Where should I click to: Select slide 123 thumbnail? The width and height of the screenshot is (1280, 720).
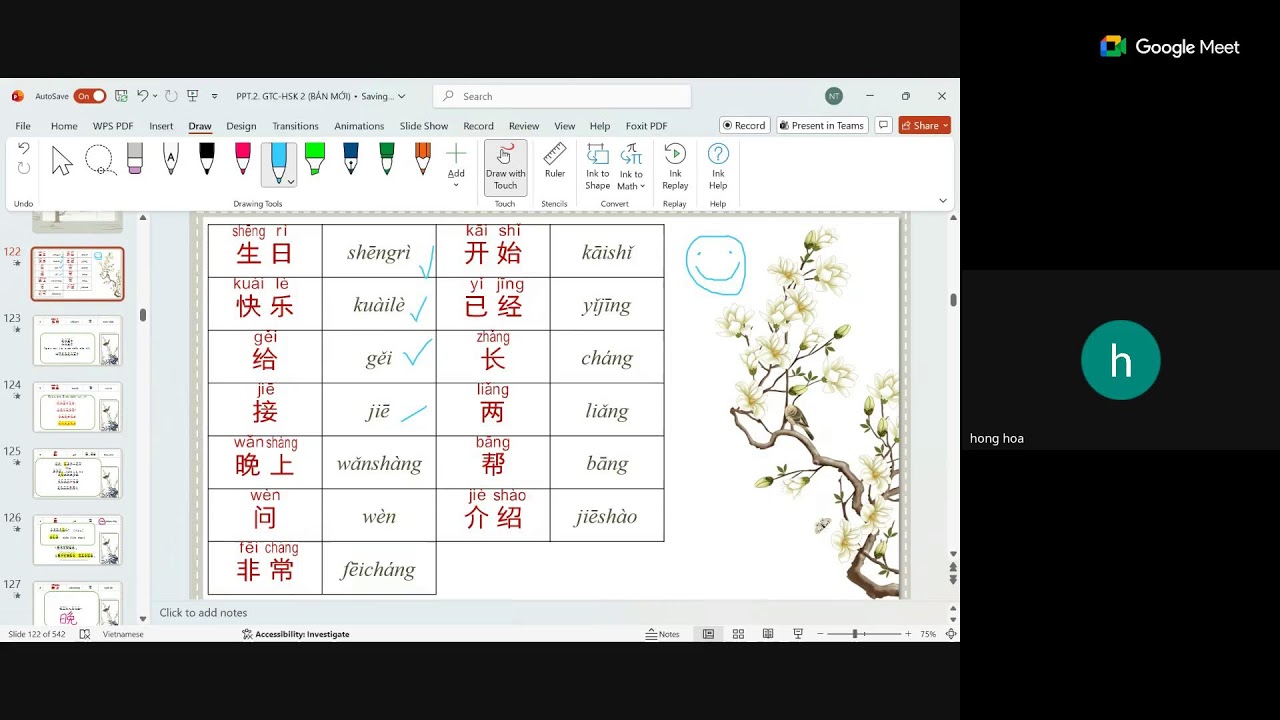pyautogui.click(x=78, y=340)
